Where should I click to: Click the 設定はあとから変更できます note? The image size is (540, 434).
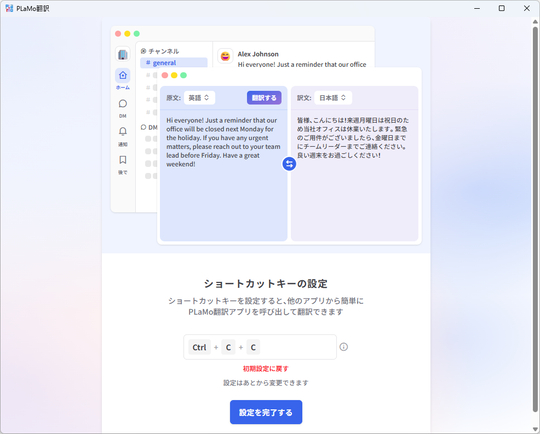(x=266, y=383)
